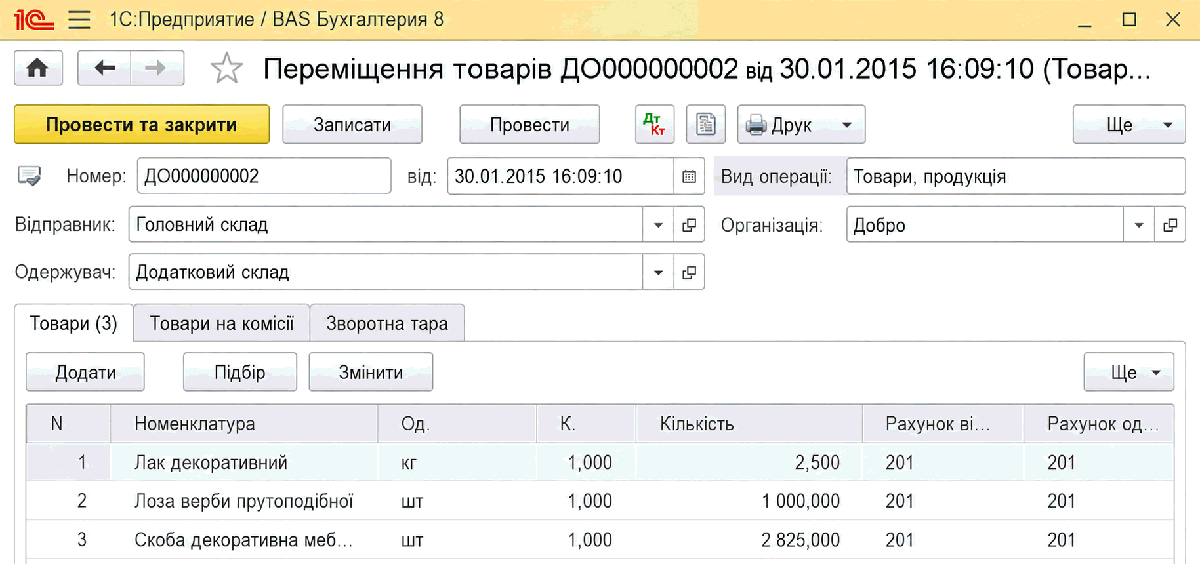Click the Вид операції field
1200x564 pixels.
point(1015,177)
